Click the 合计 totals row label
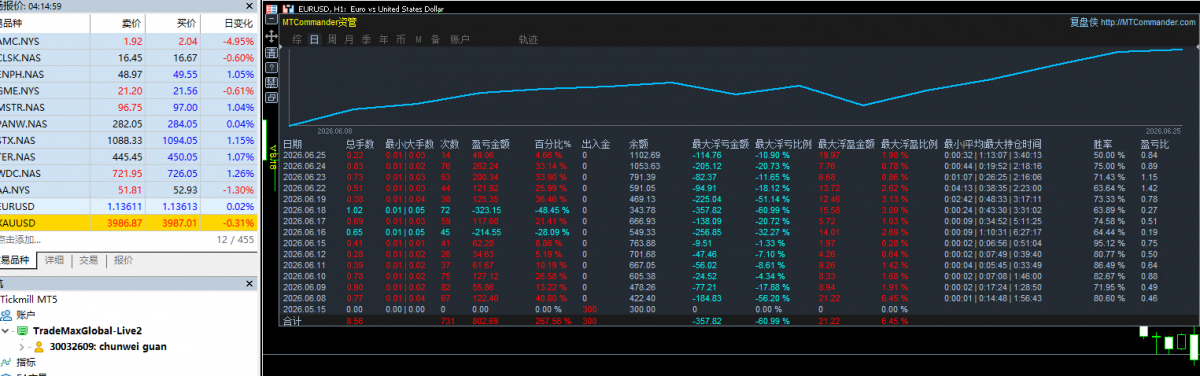The height and width of the screenshot is (376, 1200). tap(292, 321)
